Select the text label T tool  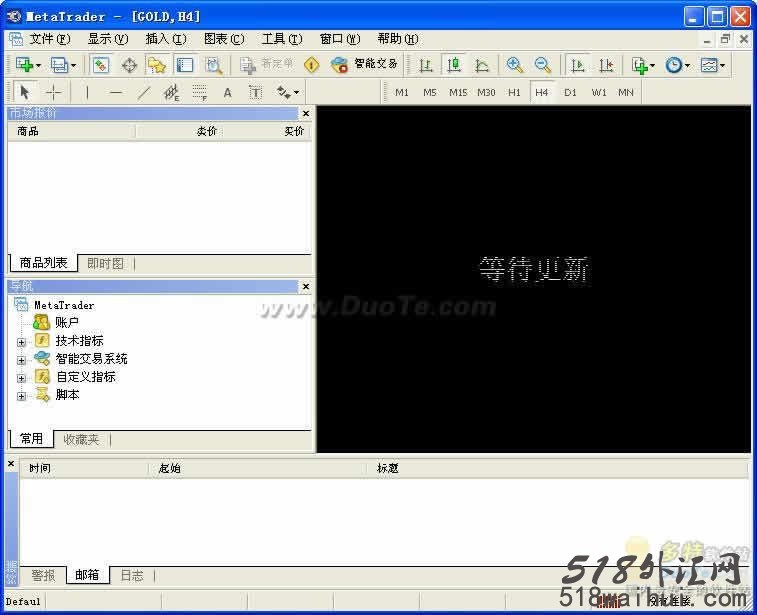[255, 92]
